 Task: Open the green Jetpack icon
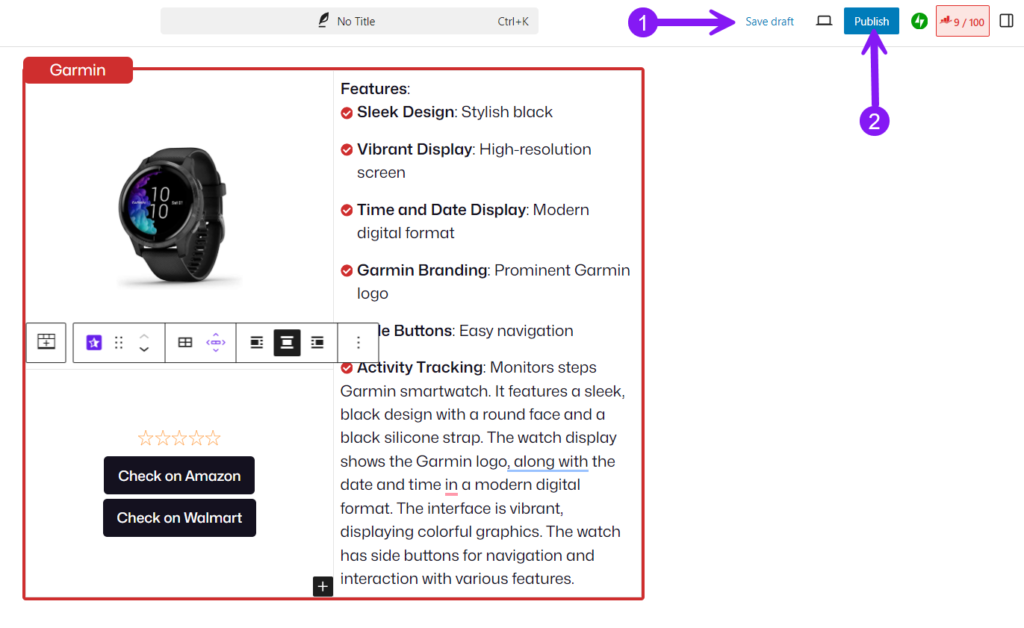(x=920, y=22)
